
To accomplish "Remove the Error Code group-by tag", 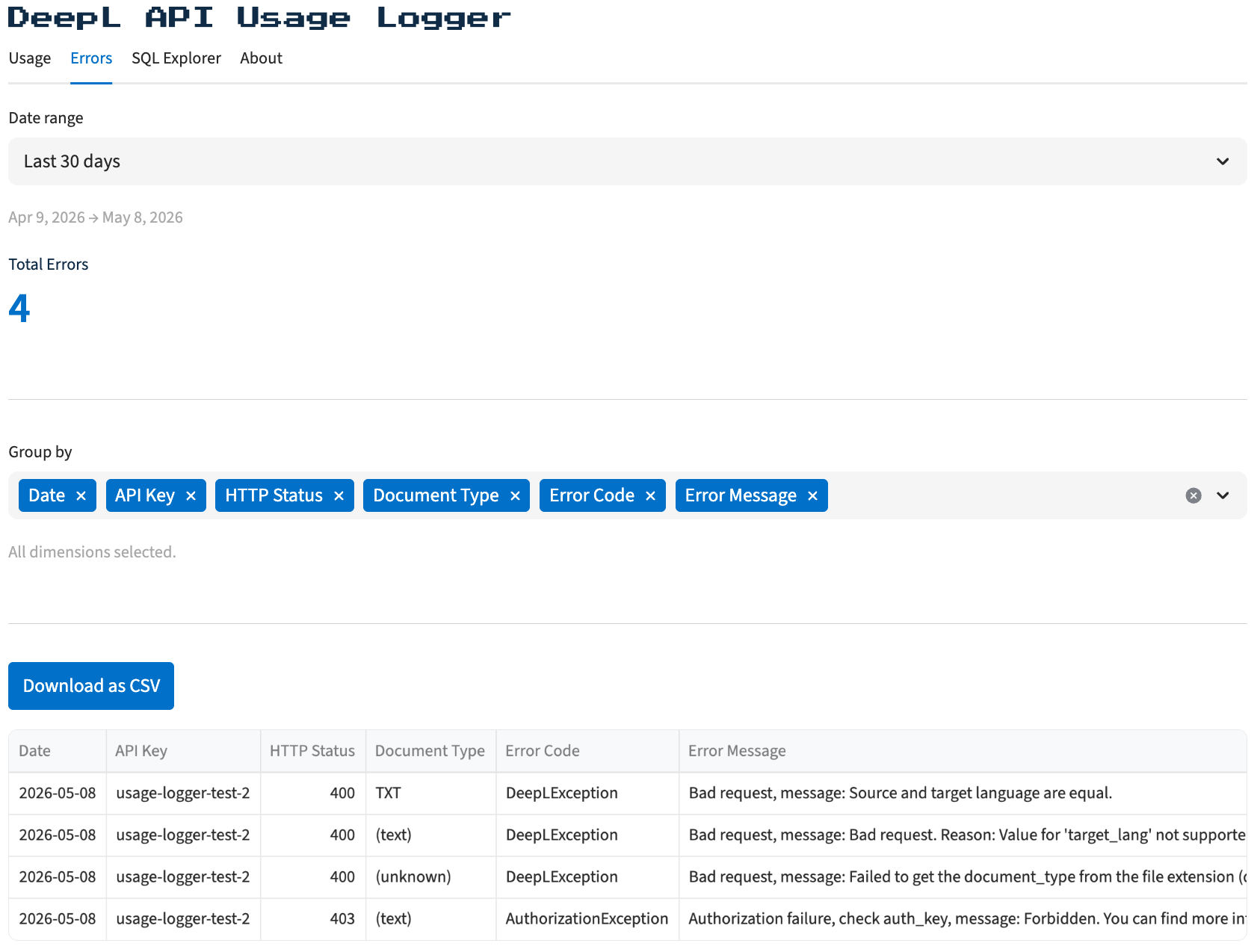I will [650, 496].
